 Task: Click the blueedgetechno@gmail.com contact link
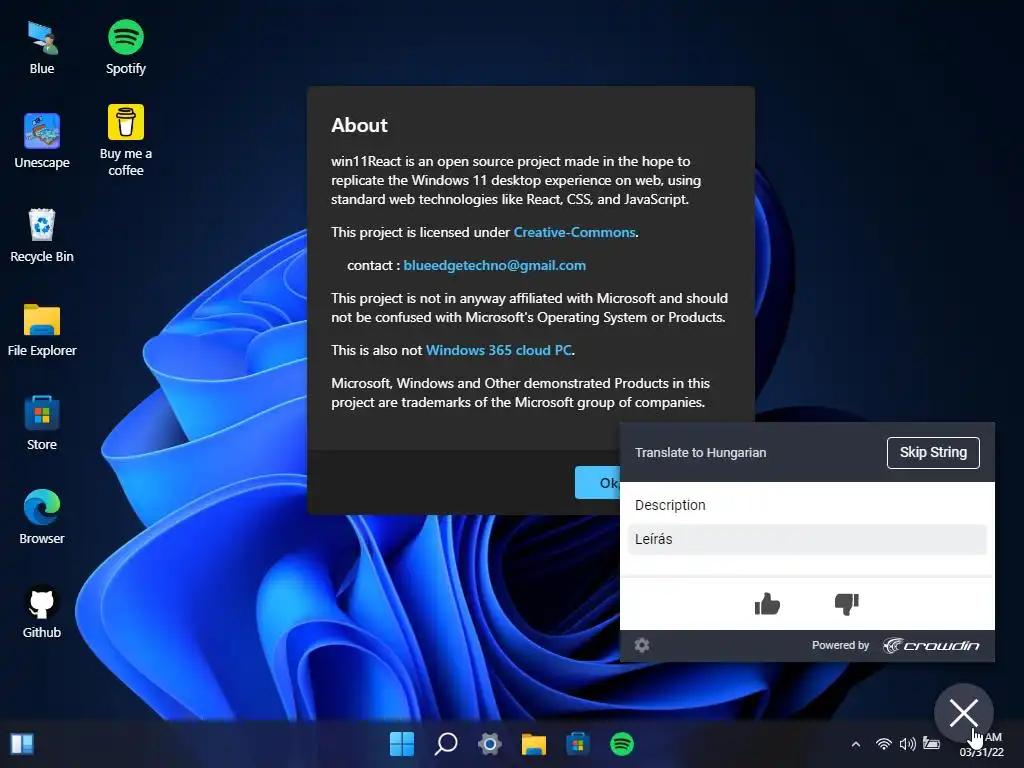click(x=494, y=265)
